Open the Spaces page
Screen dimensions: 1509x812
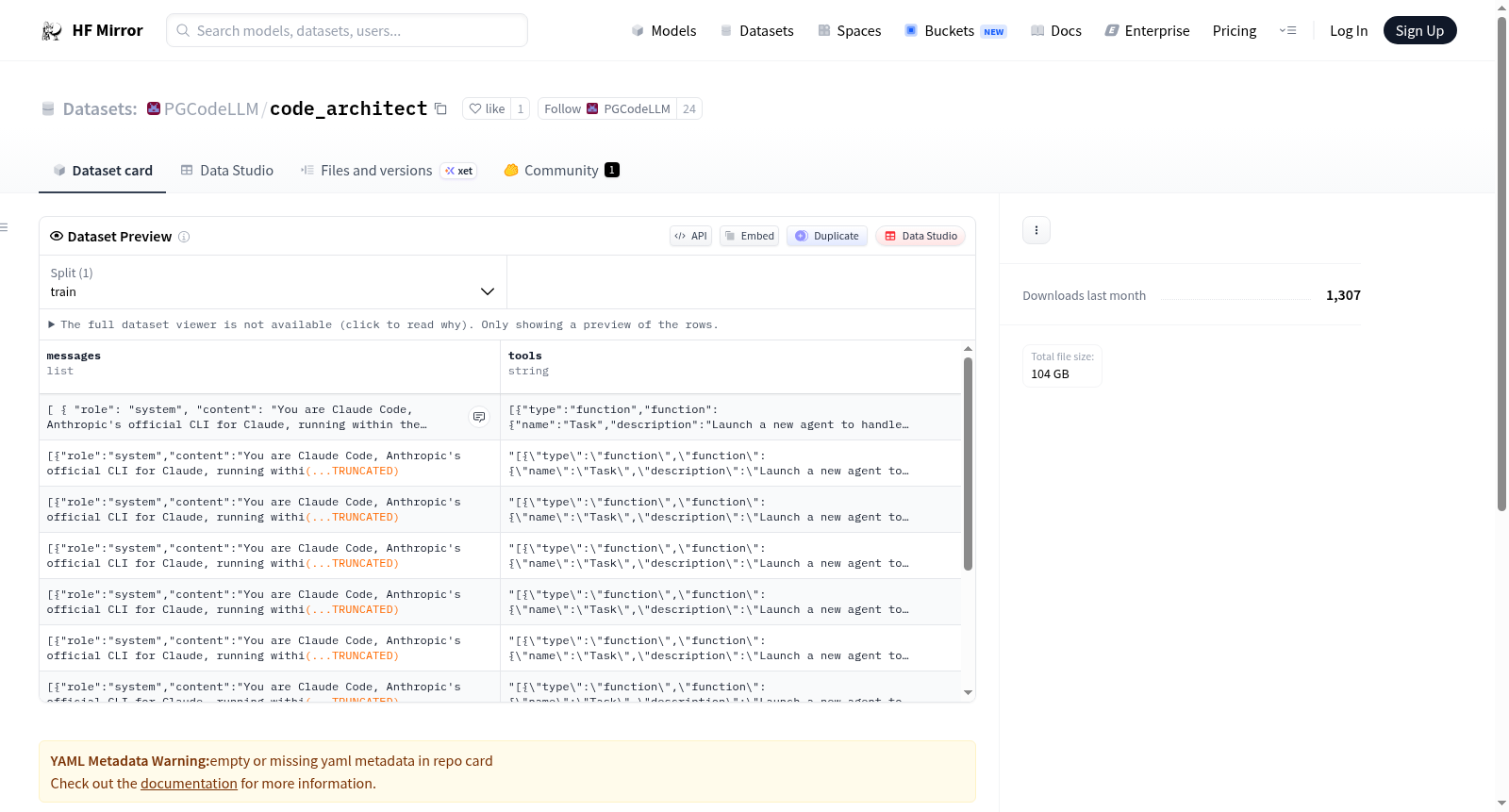[x=850, y=30]
